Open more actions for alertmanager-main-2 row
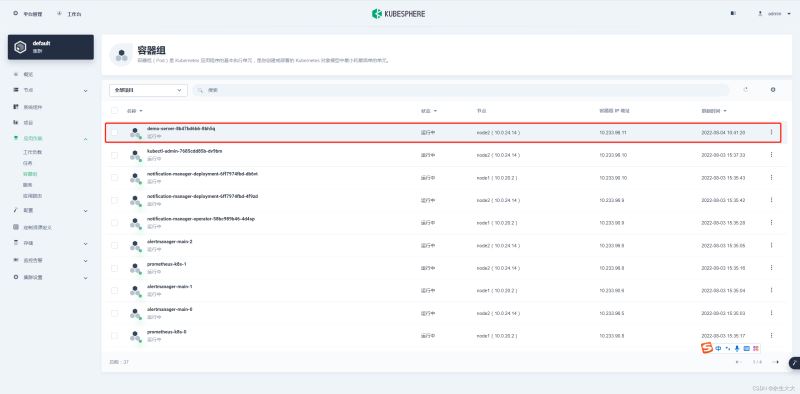Image resolution: width=800 pixels, height=394 pixels. click(x=771, y=245)
